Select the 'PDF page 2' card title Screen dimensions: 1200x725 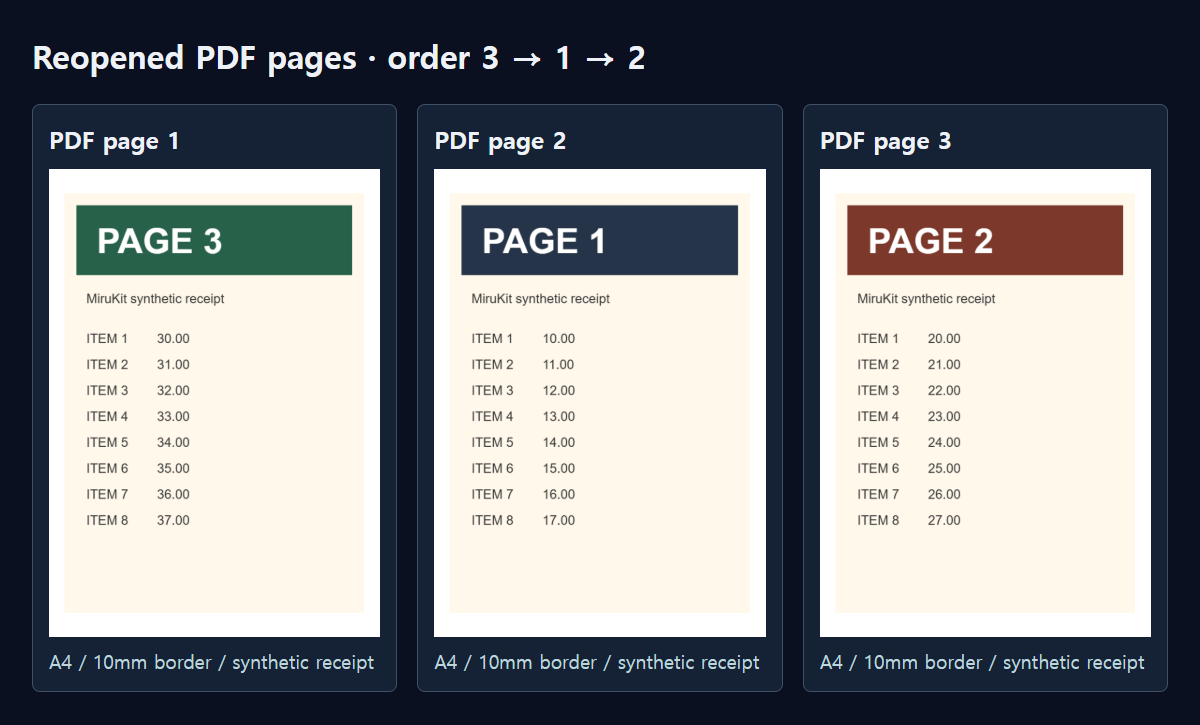[500, 141]
